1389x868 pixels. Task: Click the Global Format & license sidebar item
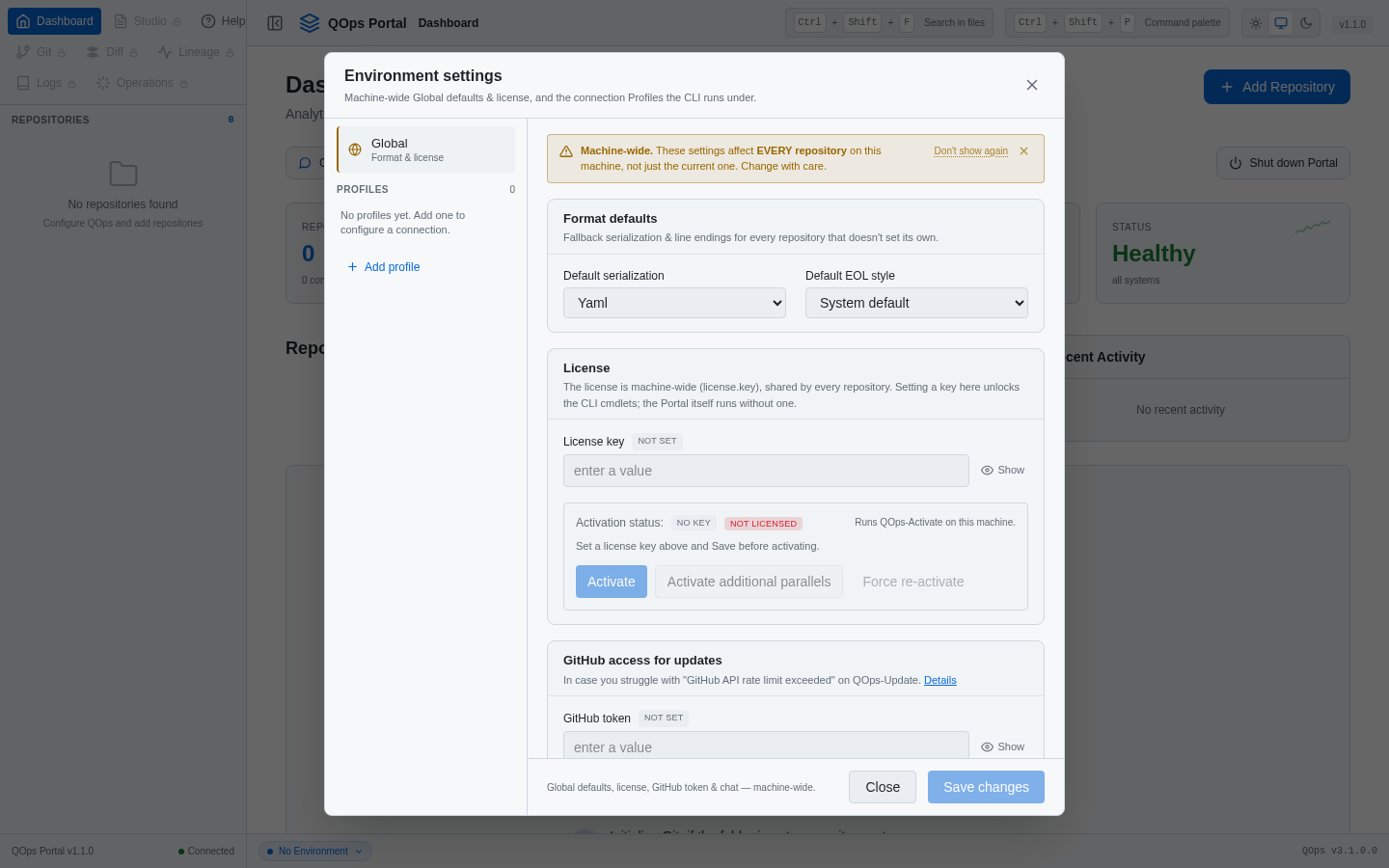click(x=425, y=149)
